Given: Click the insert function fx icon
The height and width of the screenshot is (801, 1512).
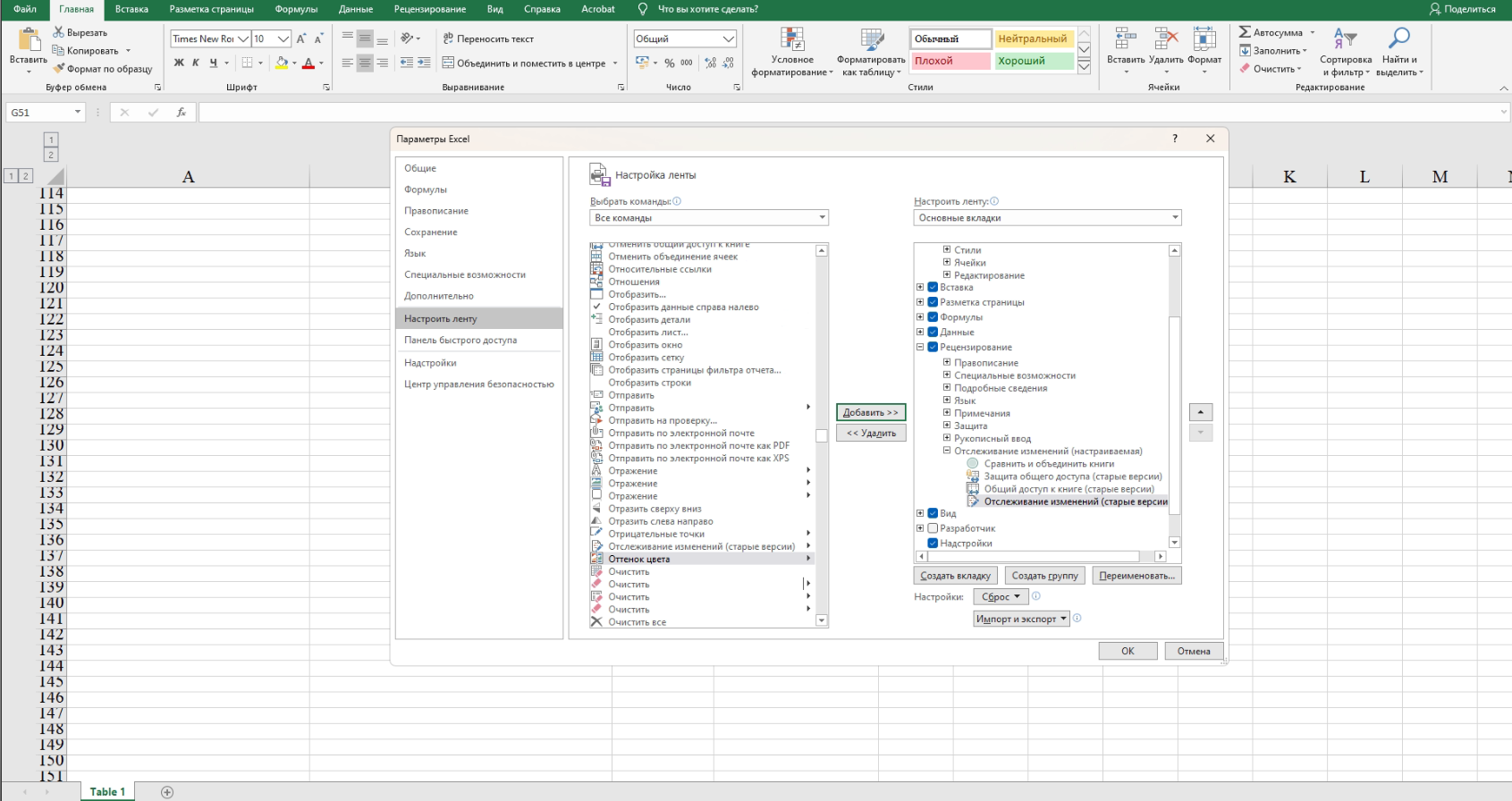Looking at the screenshot, I should [182, 112].
